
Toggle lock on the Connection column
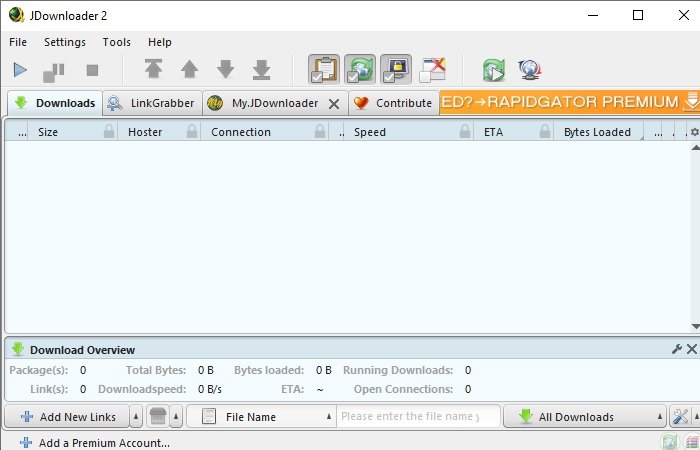click(320, 131)
